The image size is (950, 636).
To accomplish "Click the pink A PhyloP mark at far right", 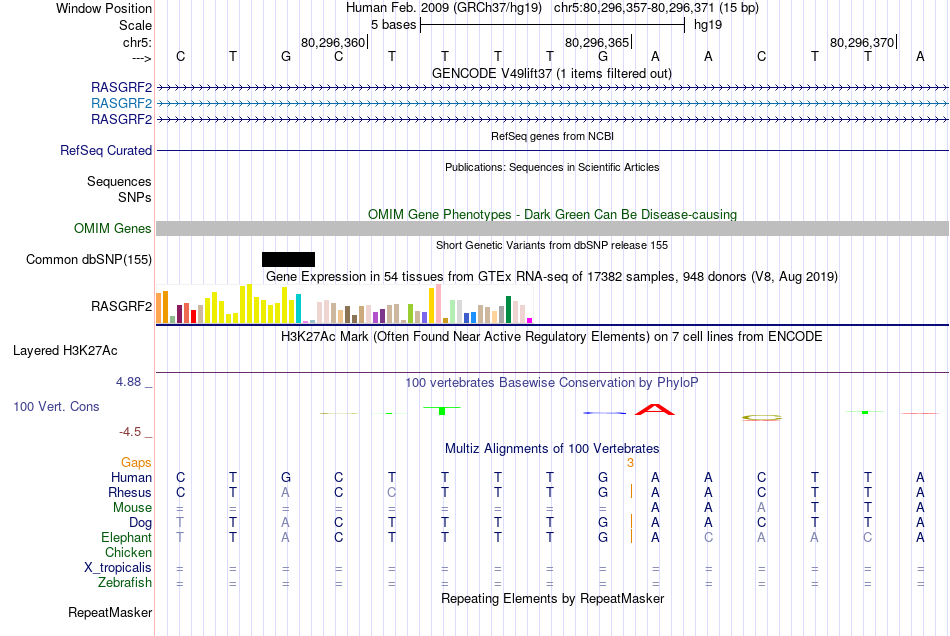I will (x=920, y=413).
